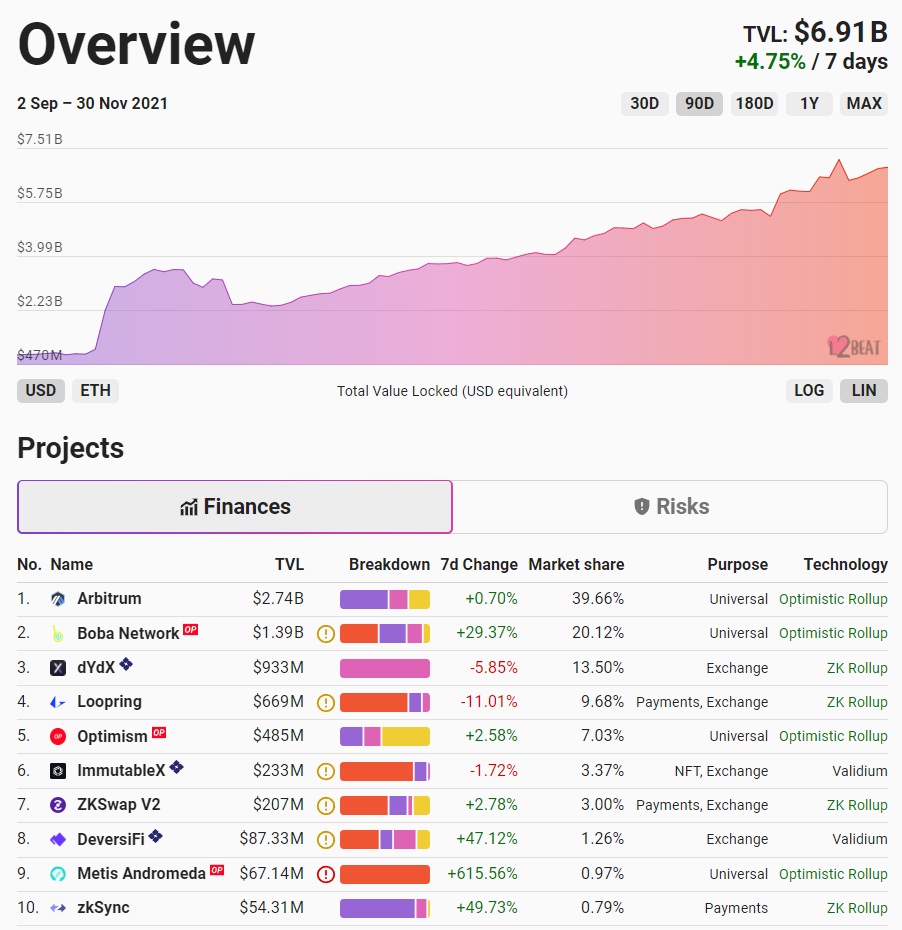Screen dimensions: 902x930
Task: Click the ImmutableX logo icon
Action: tap(58, 771)
